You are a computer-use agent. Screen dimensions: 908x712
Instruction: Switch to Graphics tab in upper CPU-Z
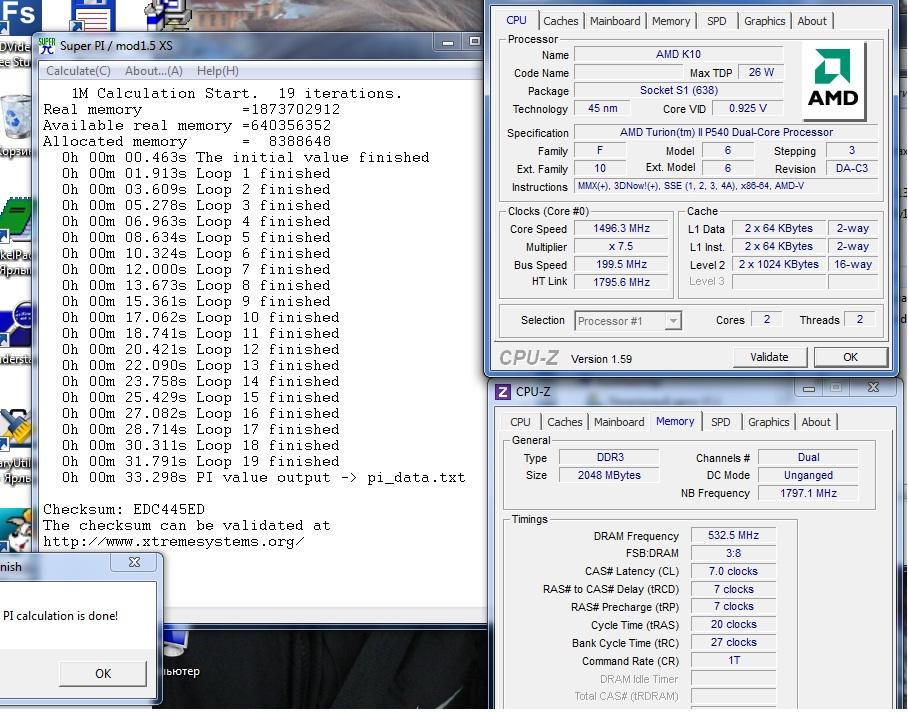pos(764,21)
